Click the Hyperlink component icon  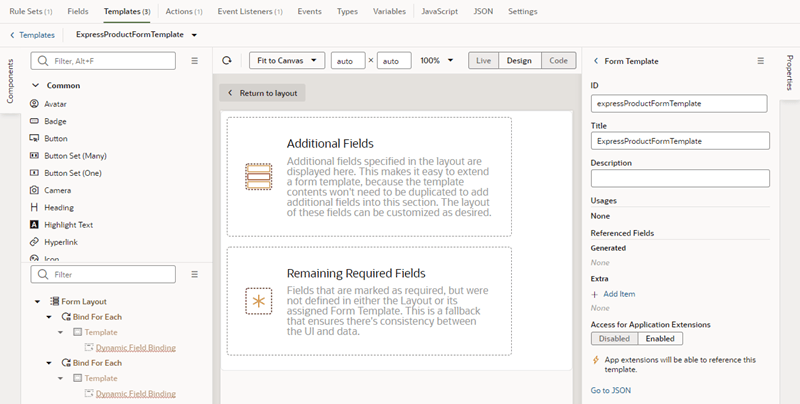34,242
